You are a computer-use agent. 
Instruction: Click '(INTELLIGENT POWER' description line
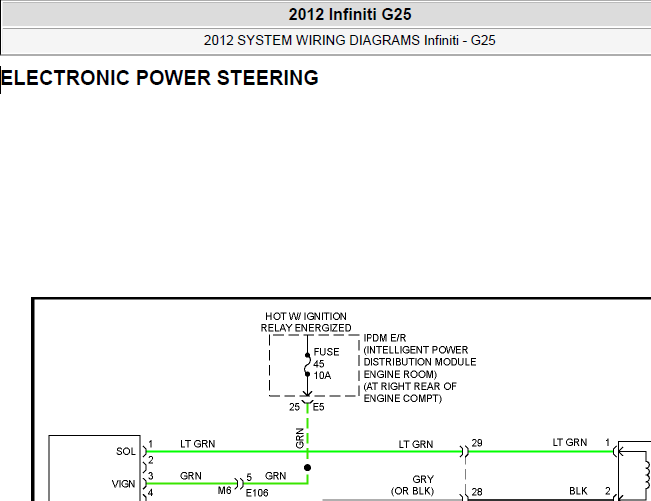pyautogui.click(x=416, y=350)
